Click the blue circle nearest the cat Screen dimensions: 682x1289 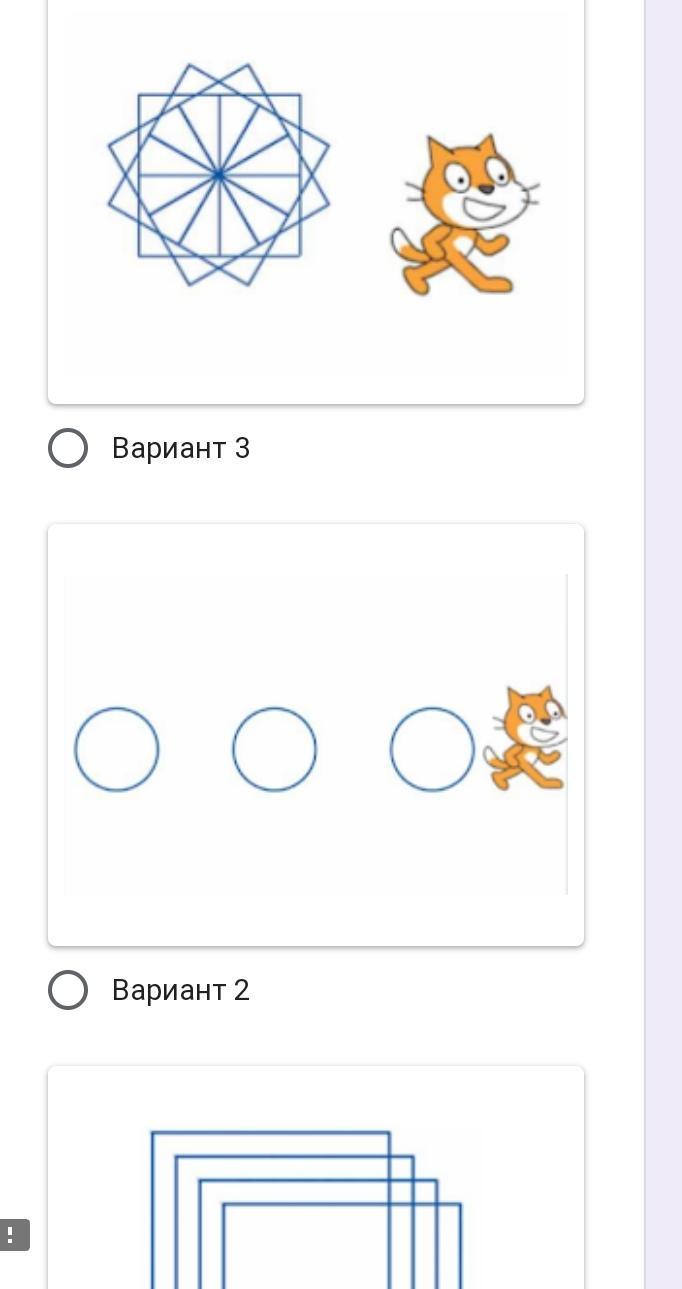(x=432, y=749)
